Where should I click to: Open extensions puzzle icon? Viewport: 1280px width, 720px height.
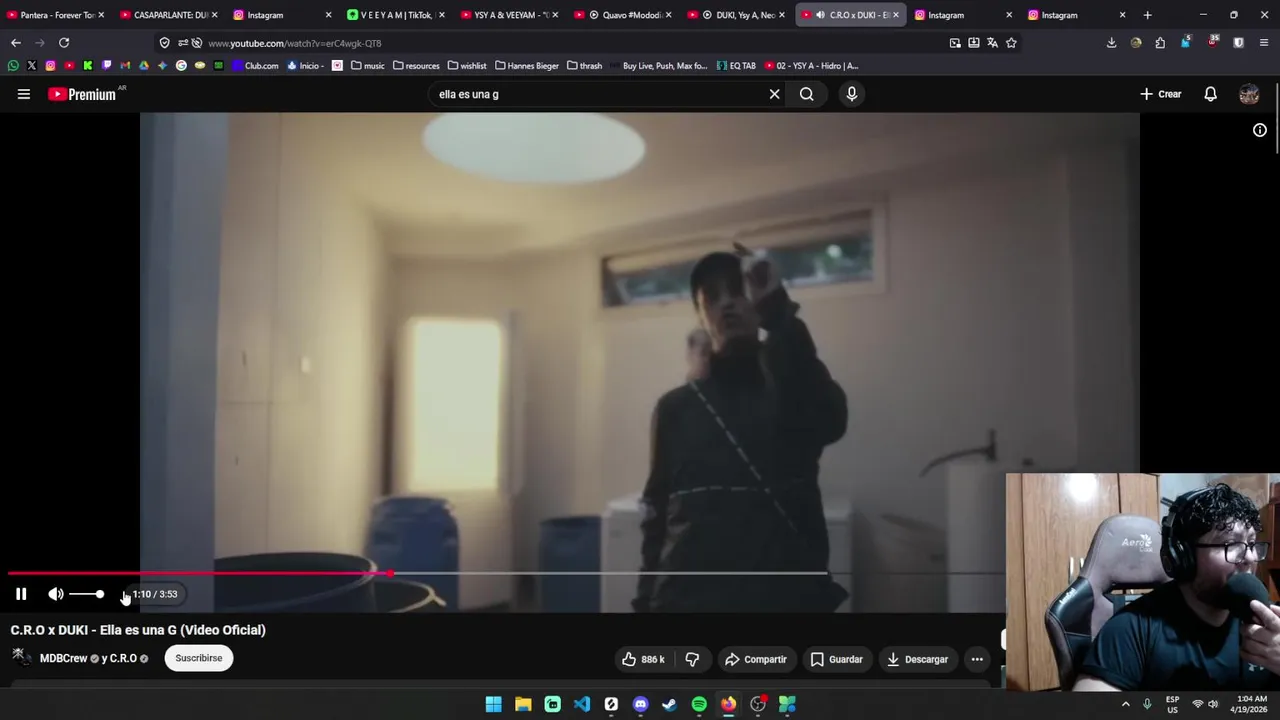pos(1160,43)
